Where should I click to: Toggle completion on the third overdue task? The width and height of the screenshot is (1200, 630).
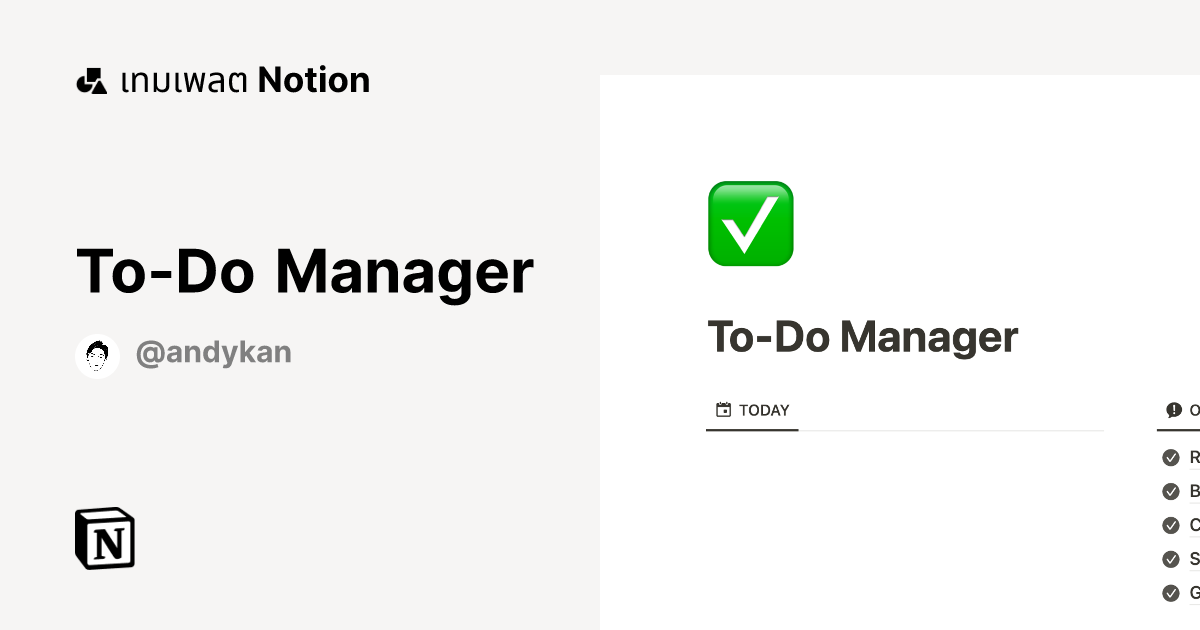tap(1171, 525)
